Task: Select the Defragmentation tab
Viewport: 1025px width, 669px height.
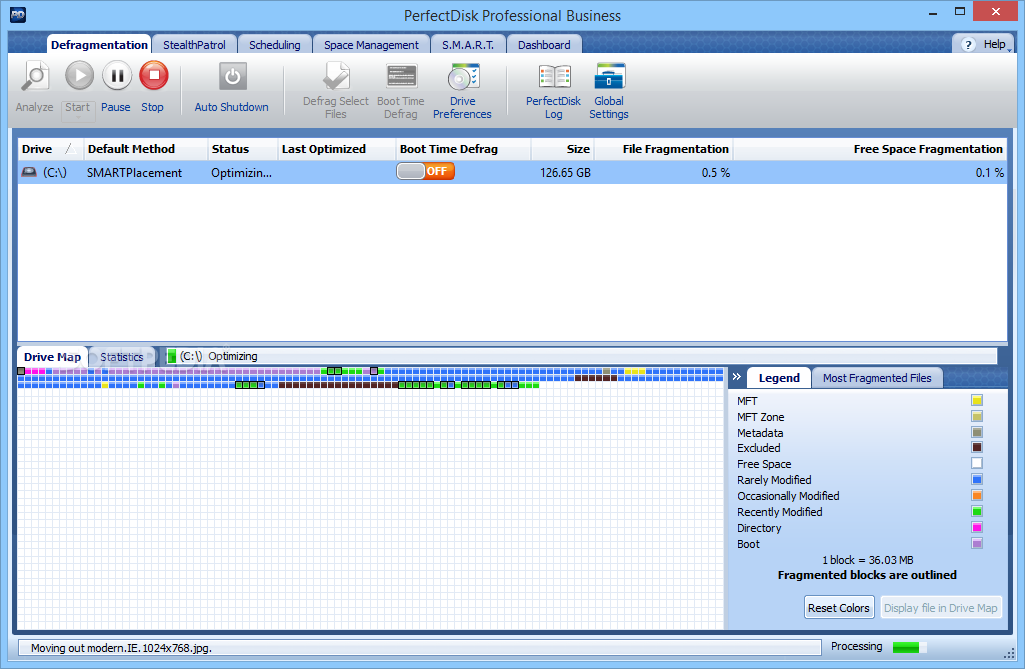Action: pos(99,44)
